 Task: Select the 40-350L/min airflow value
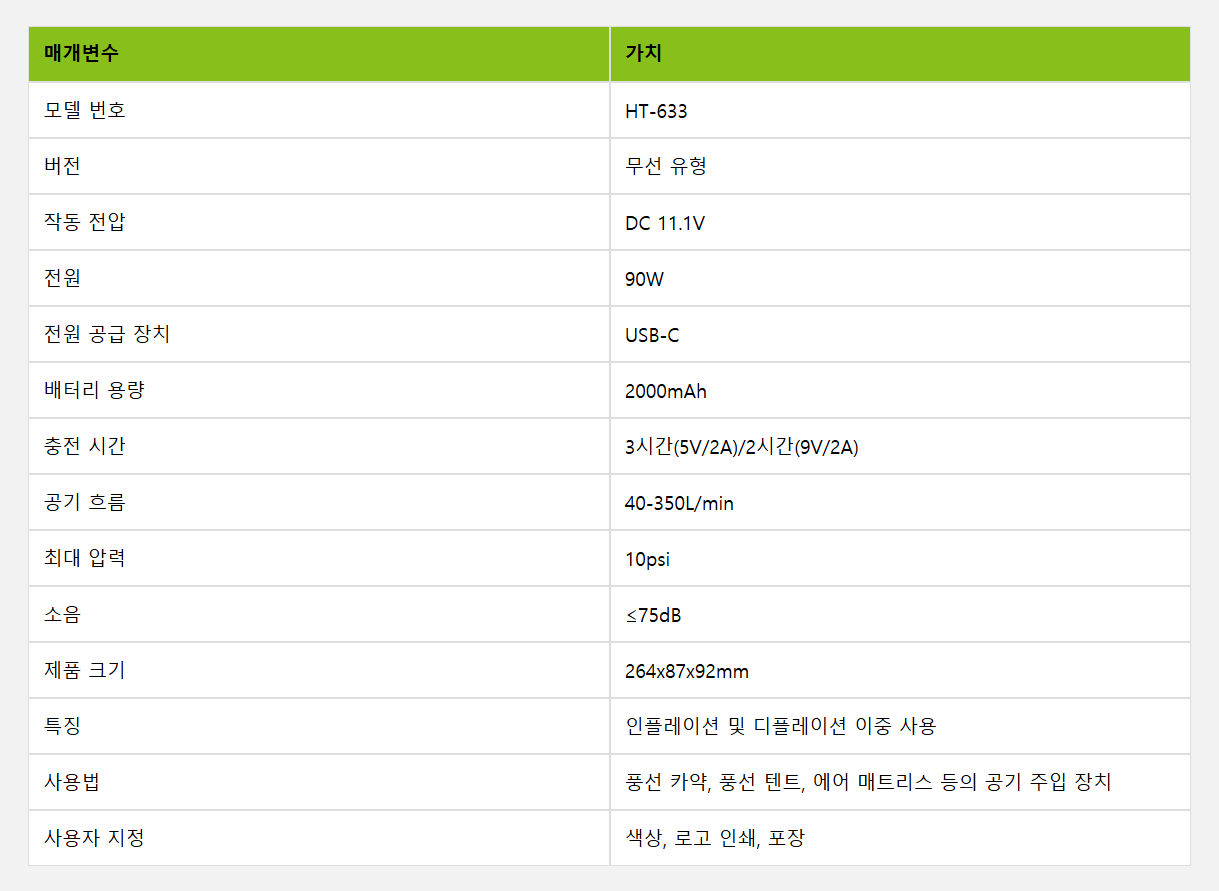[x=679, y=503]
